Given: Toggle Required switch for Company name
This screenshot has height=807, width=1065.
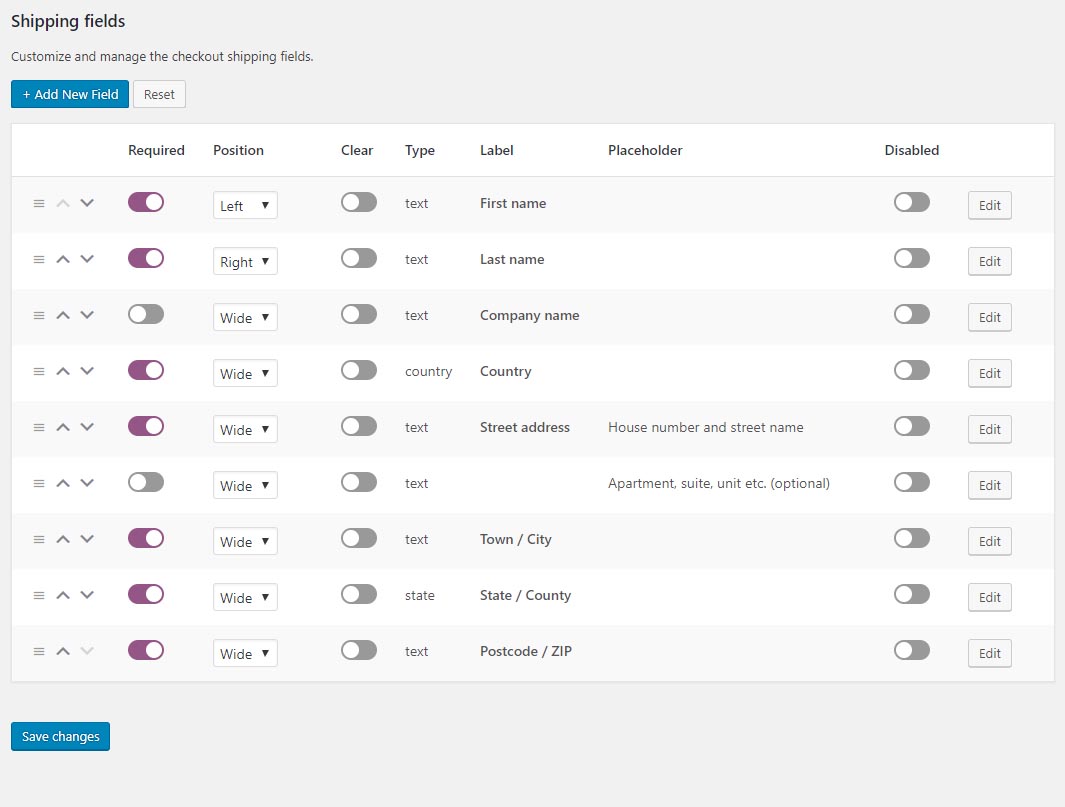Looking at the screenshot, I should 146,314.
